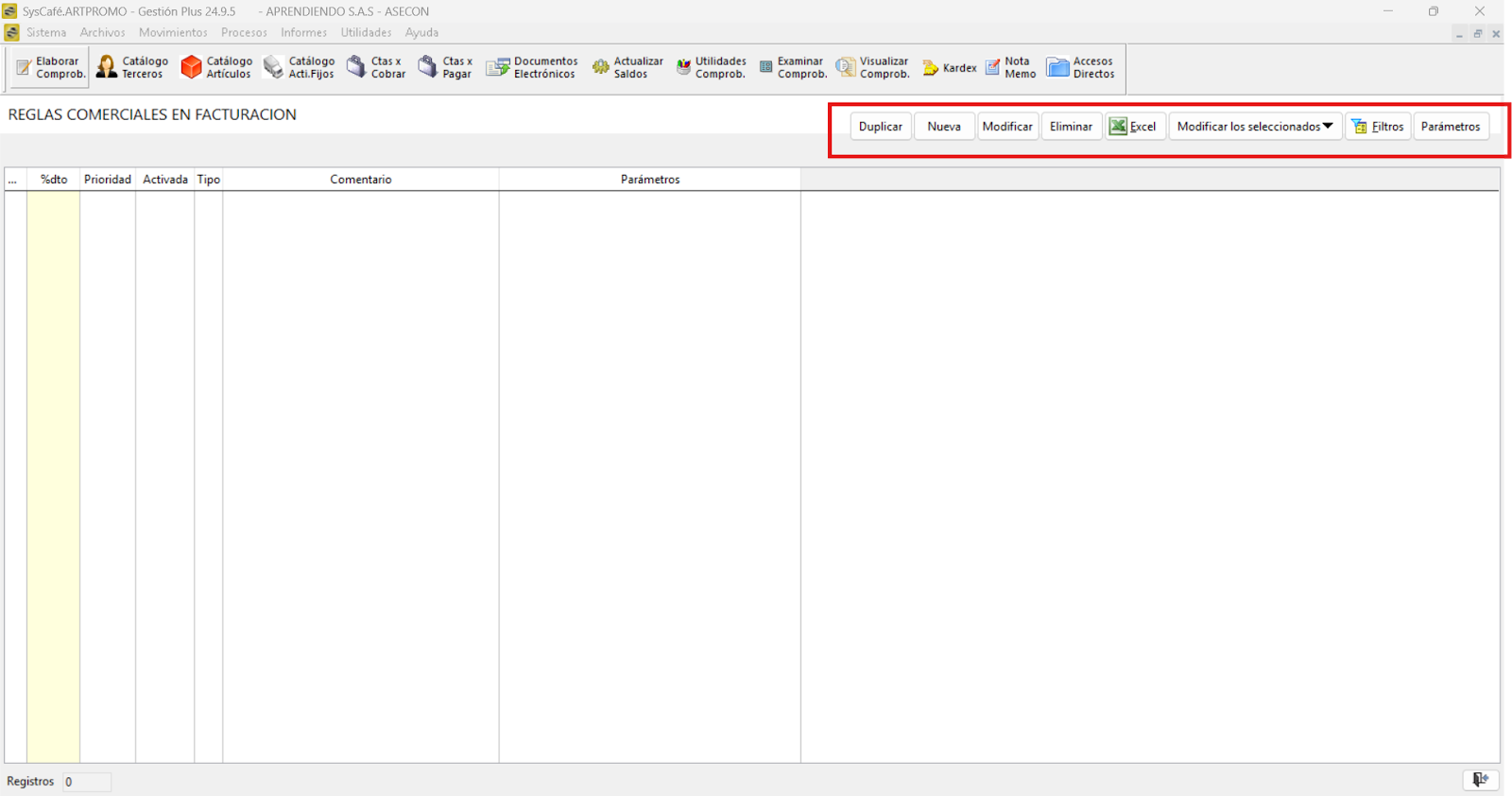Image resolution: width=1512 pixels, height=796 pixels.
Task: Open Nota Memo toolbar icon
Action: click(x=992, y=67)
